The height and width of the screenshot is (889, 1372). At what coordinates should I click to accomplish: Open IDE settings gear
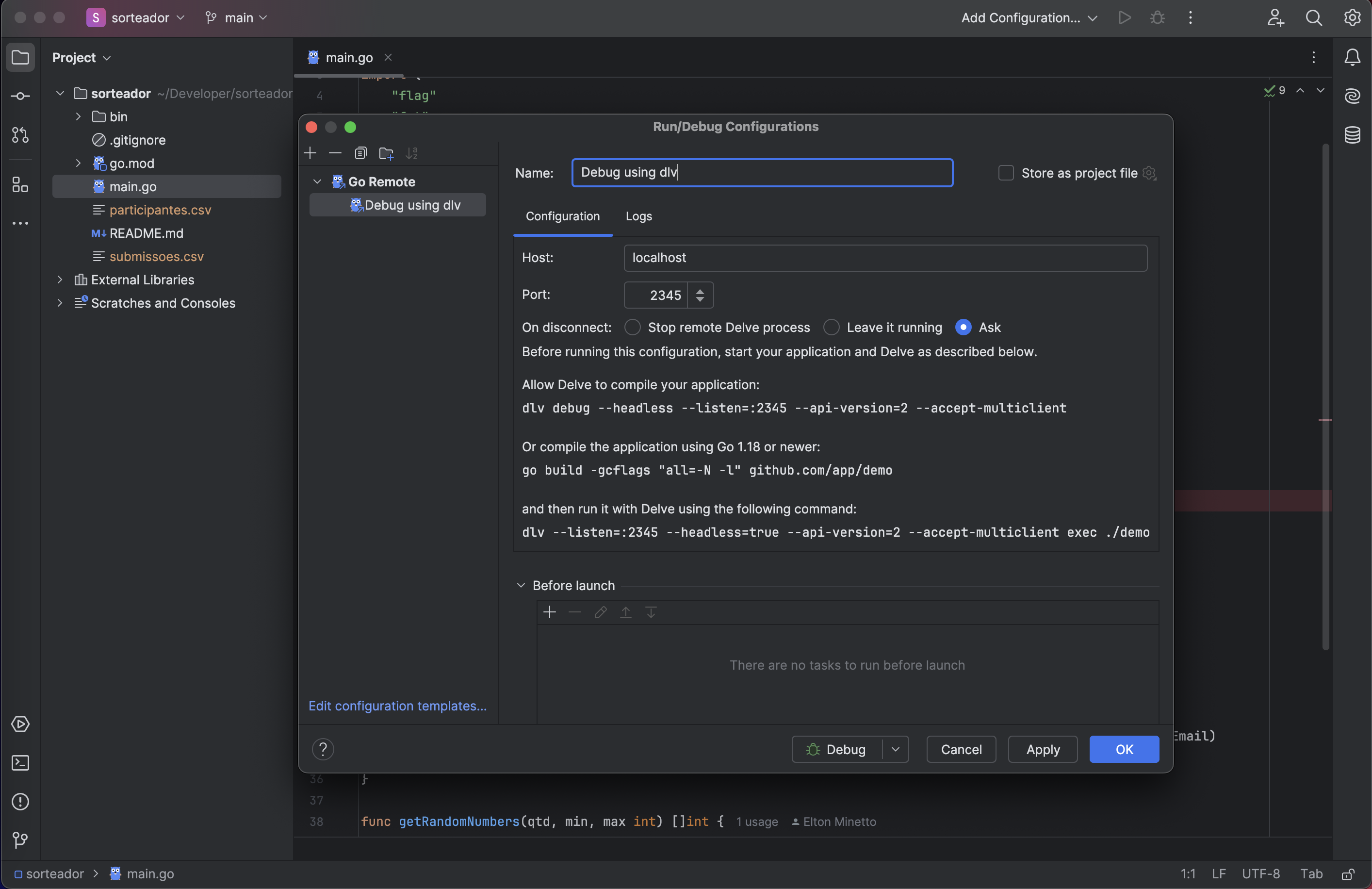coord(1352,17)
